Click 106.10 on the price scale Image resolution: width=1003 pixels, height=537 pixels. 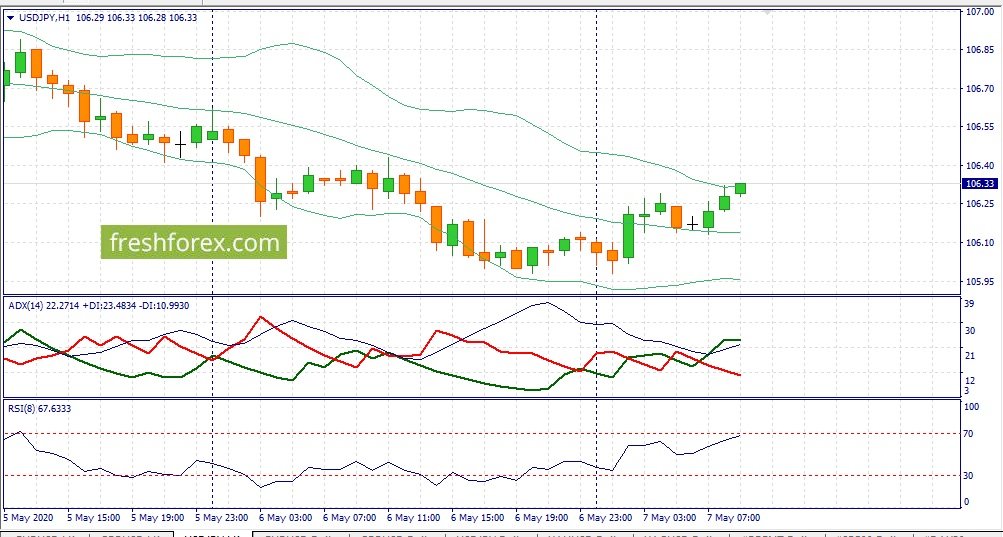click(x=979, y=243)
